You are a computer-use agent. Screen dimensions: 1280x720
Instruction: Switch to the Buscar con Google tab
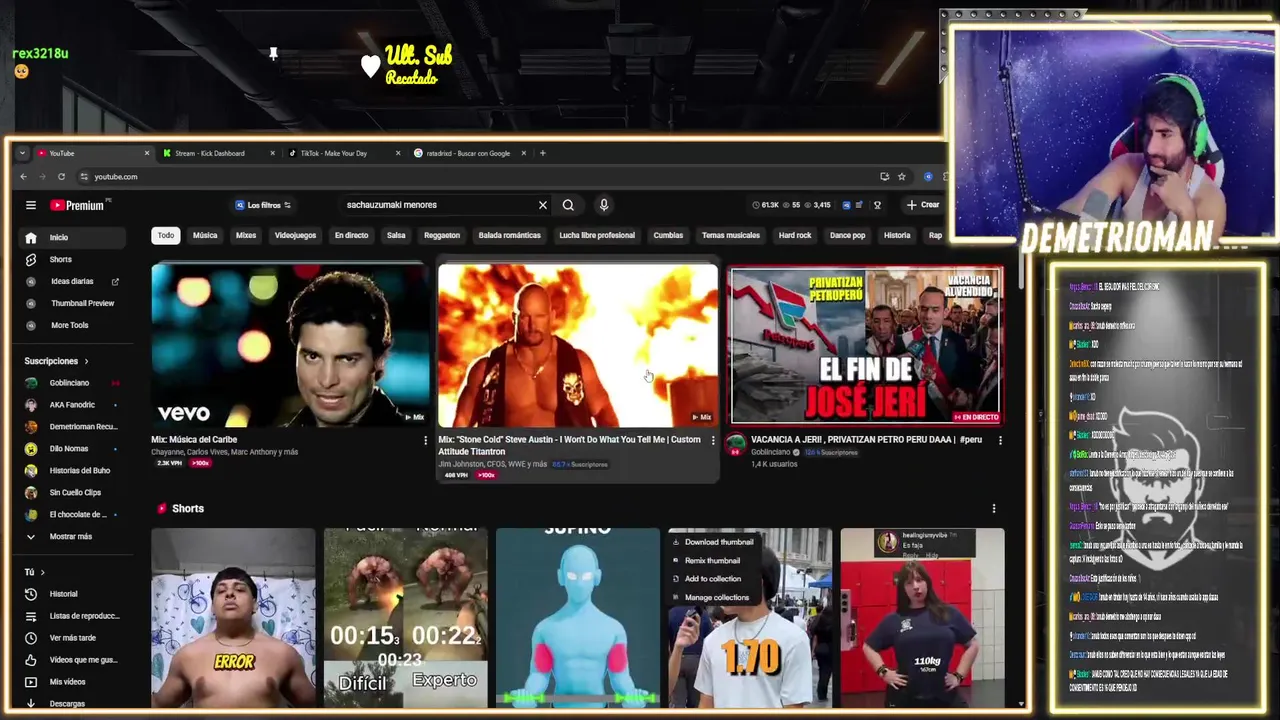point(467,153)
